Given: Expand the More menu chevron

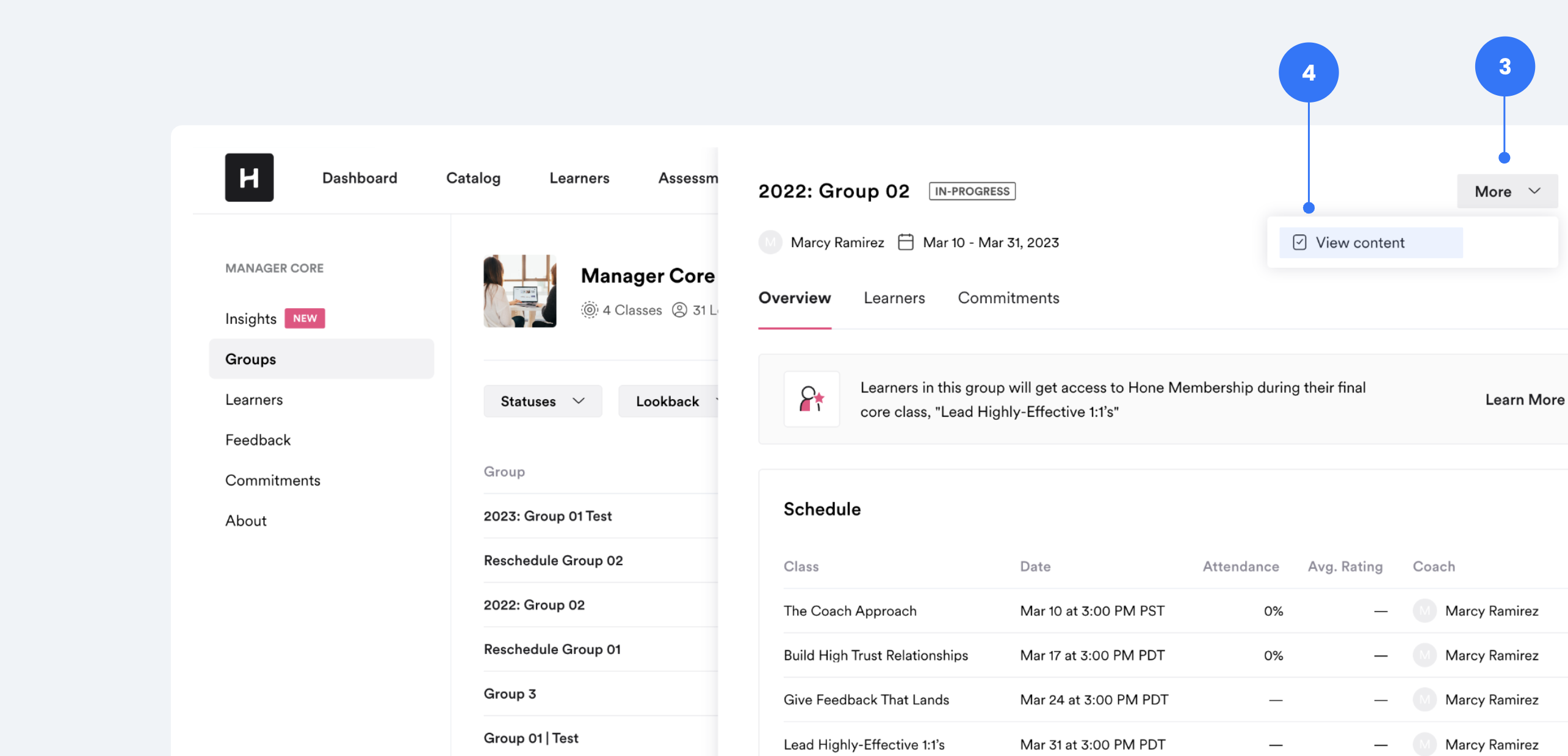Looking at the screenshot, I should coord(1534,191).
